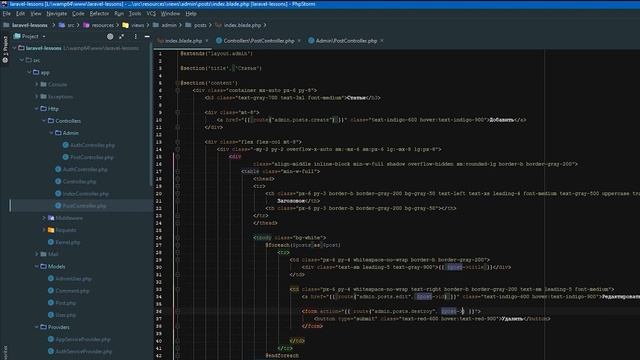Viewport: 640px width, 360px height.
Task: Click the Models folder icon
Action: (44, 266)
